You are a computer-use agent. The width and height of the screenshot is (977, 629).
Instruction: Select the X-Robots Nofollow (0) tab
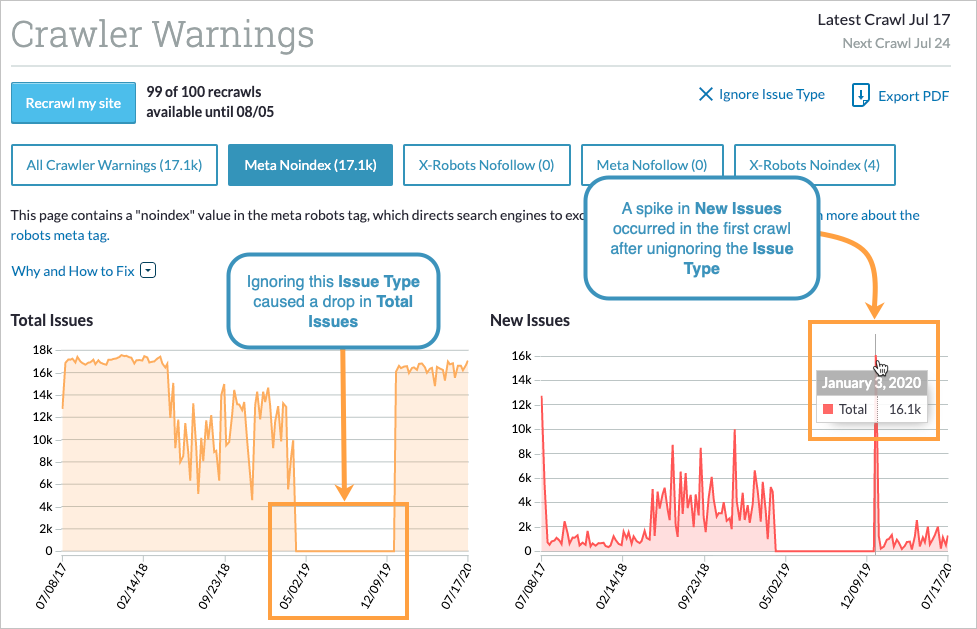point(486,164)
